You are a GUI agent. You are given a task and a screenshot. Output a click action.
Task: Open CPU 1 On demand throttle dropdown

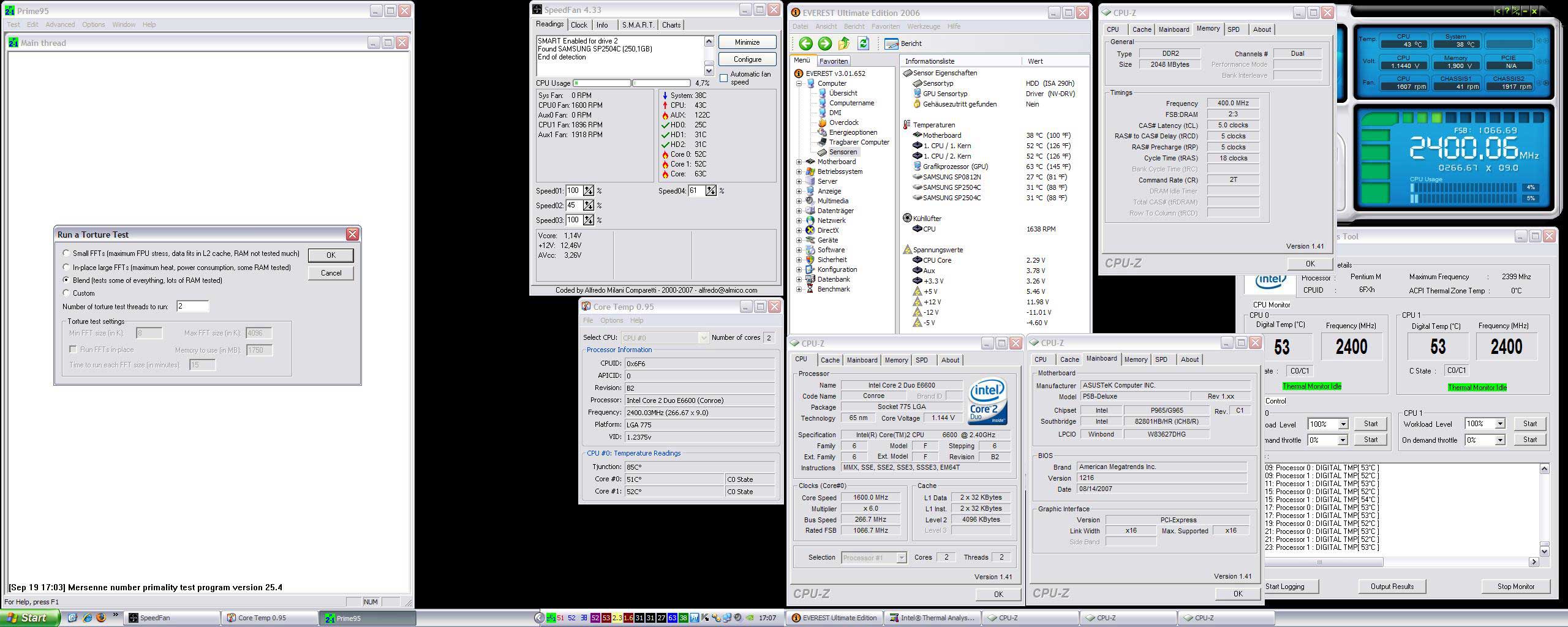(x=1499, y=440)
